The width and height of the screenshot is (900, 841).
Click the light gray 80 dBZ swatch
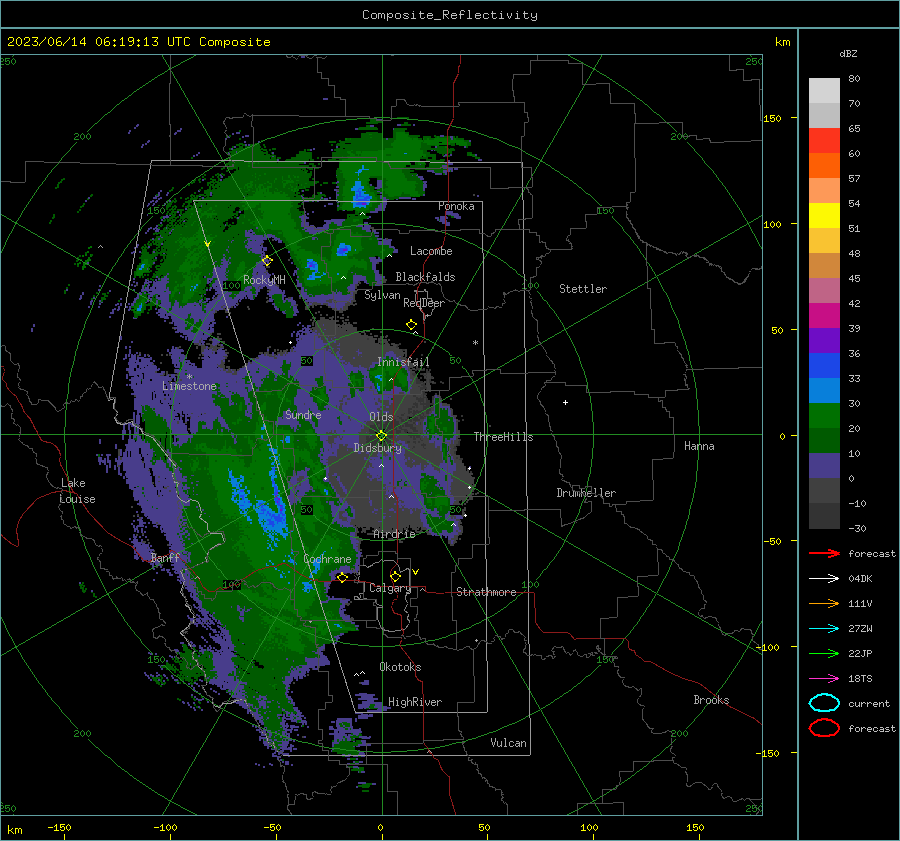[x=824, y=90]
